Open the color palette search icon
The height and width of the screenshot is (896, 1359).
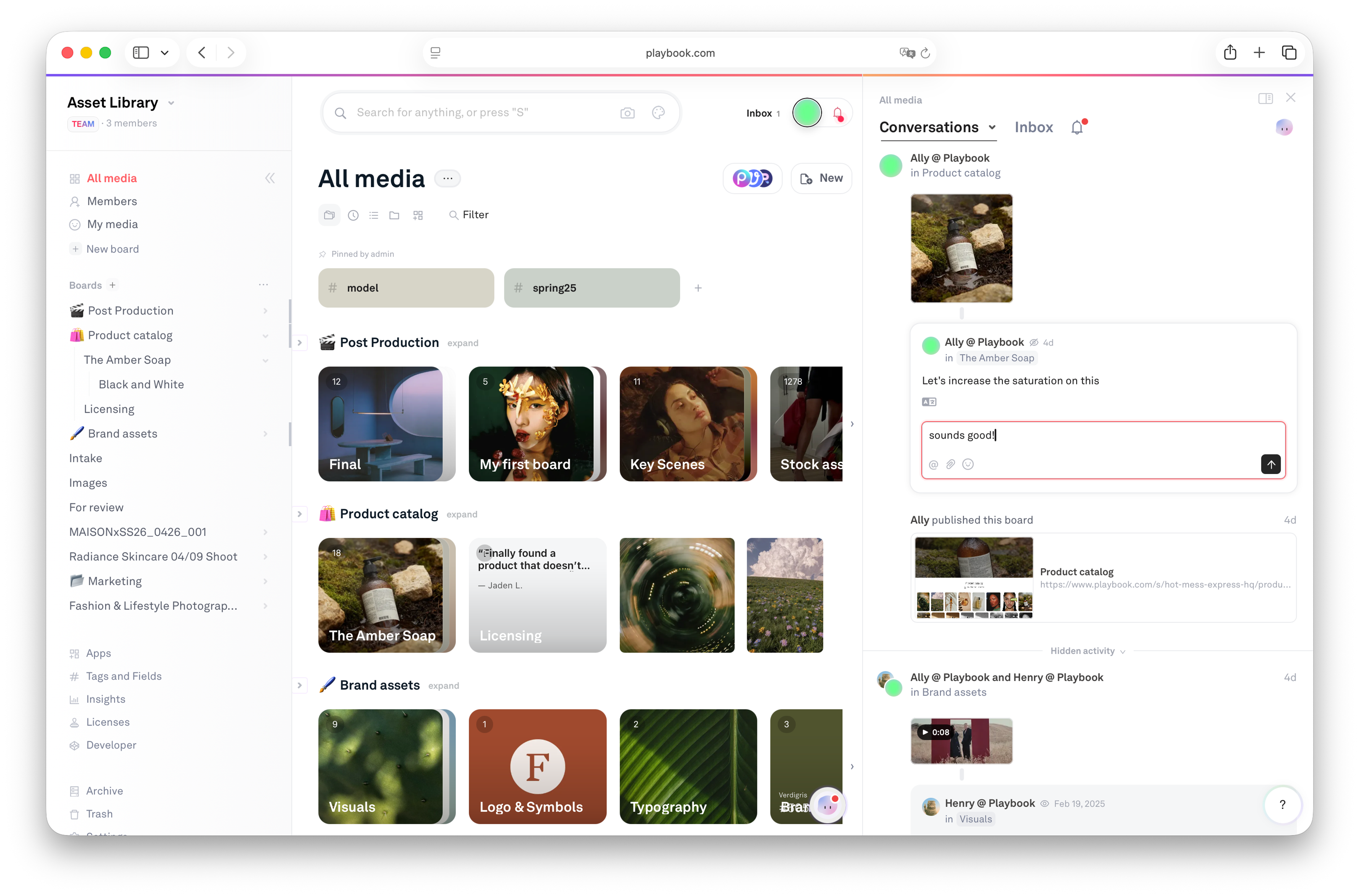[658, 112]
